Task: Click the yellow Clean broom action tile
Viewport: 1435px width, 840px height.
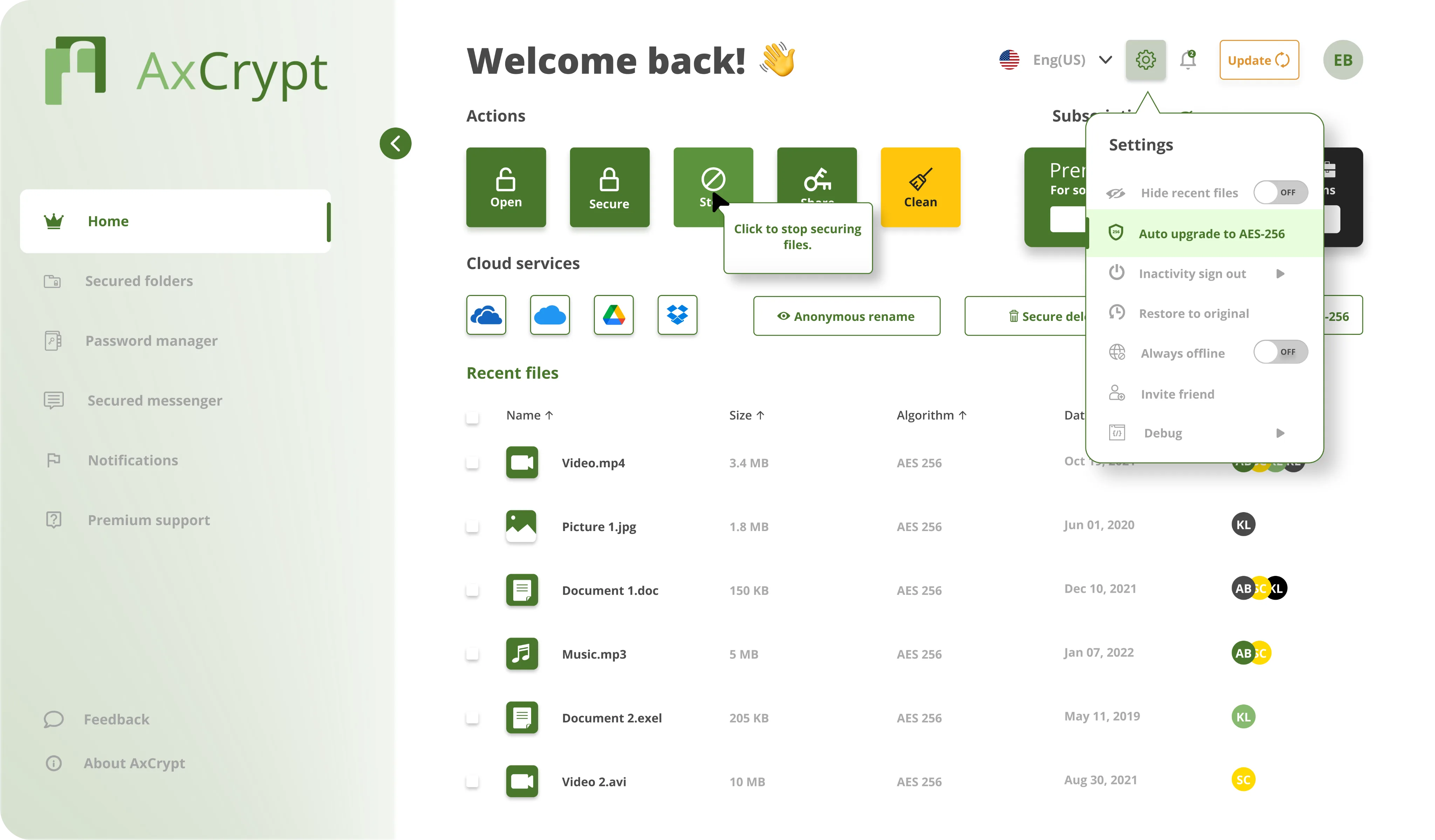Action: coord(920,187)
